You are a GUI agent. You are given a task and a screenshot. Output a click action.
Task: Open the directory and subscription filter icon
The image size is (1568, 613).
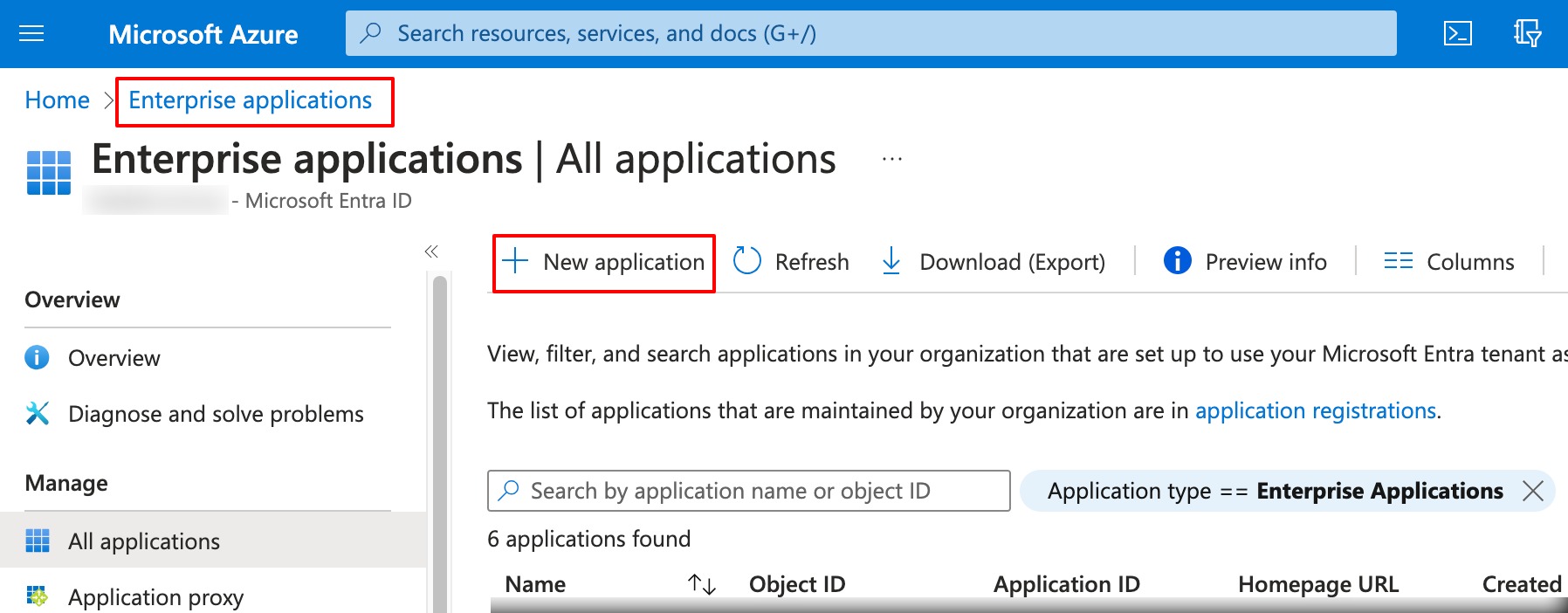[x=1527, y=34]
